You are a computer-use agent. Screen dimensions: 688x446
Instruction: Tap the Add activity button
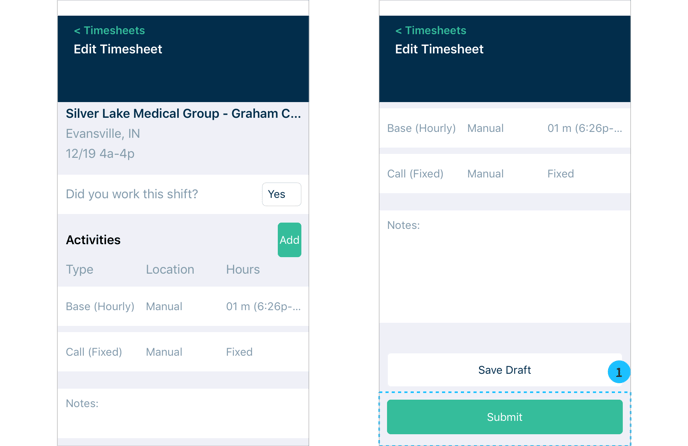289,240
